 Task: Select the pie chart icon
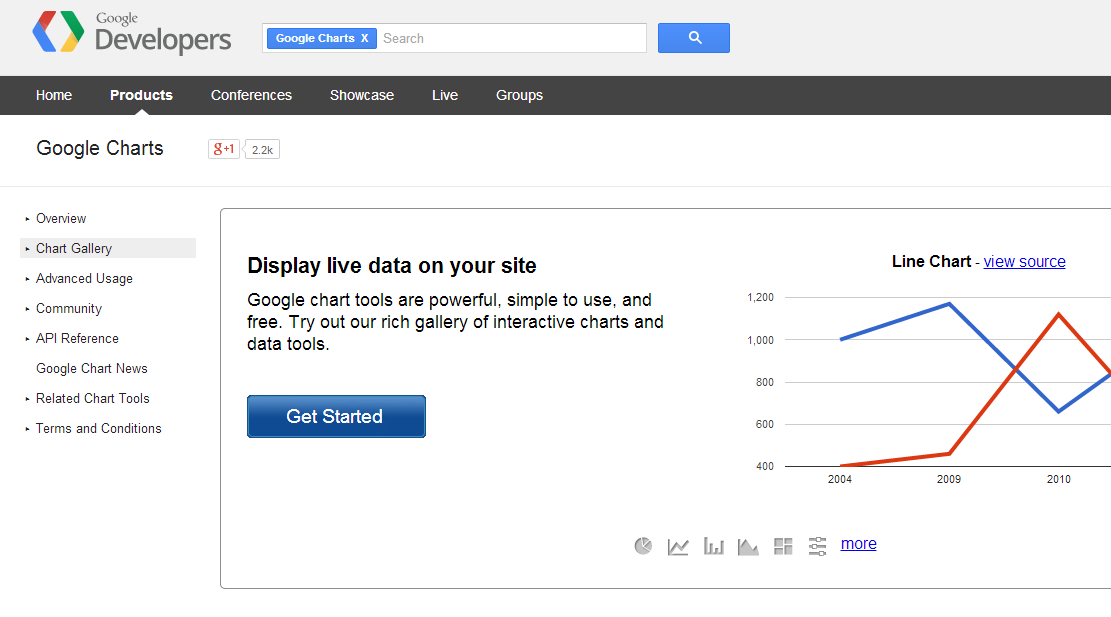coord(644,545)
